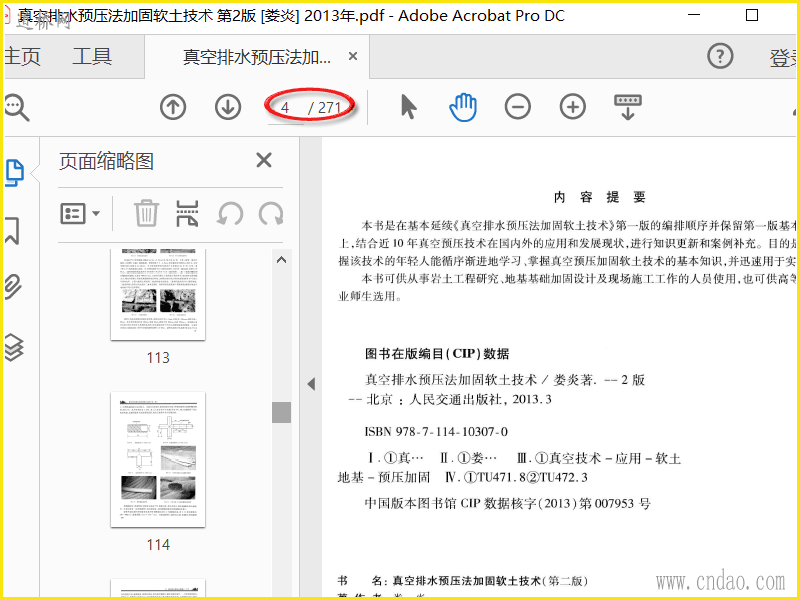Open the bookmarks sidebar icon
Viewport: 800px width, 600px height.
(x=13, y=231)
